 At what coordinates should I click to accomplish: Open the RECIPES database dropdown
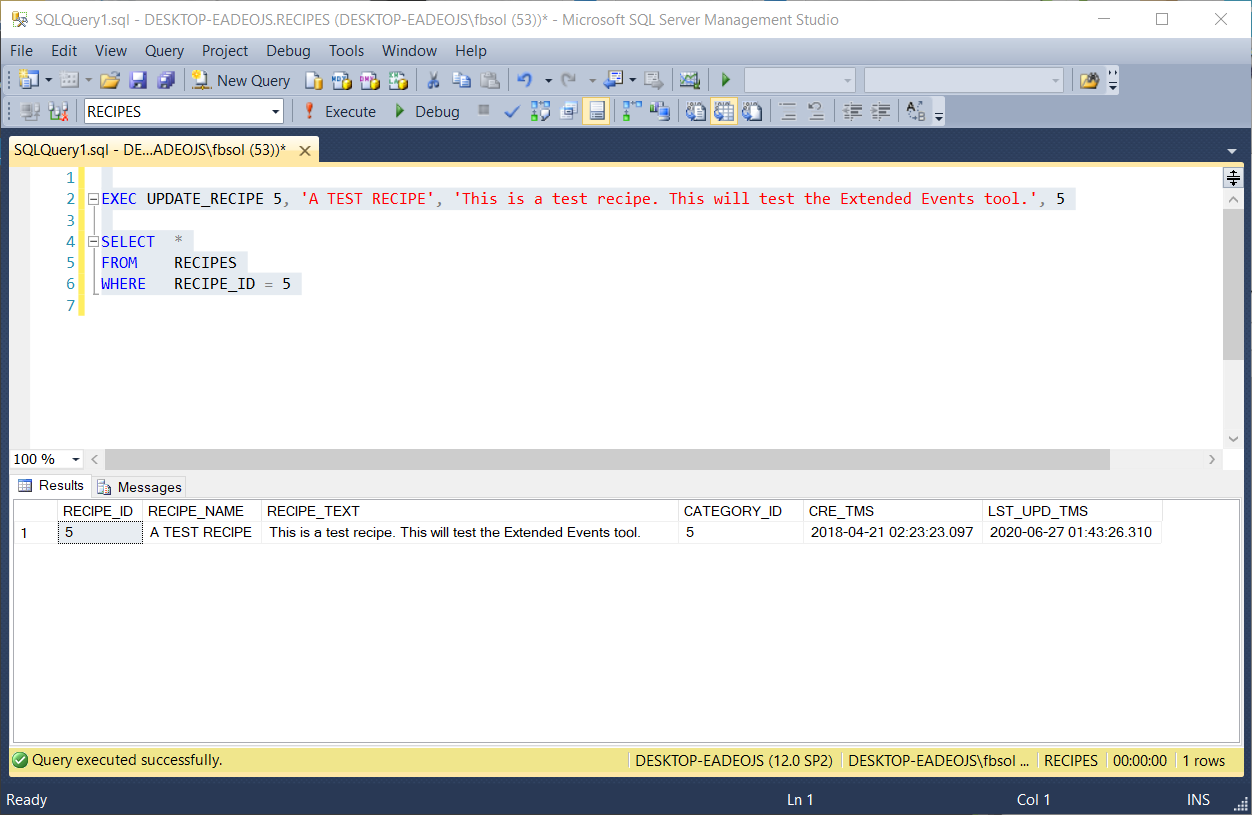point(275,111)
